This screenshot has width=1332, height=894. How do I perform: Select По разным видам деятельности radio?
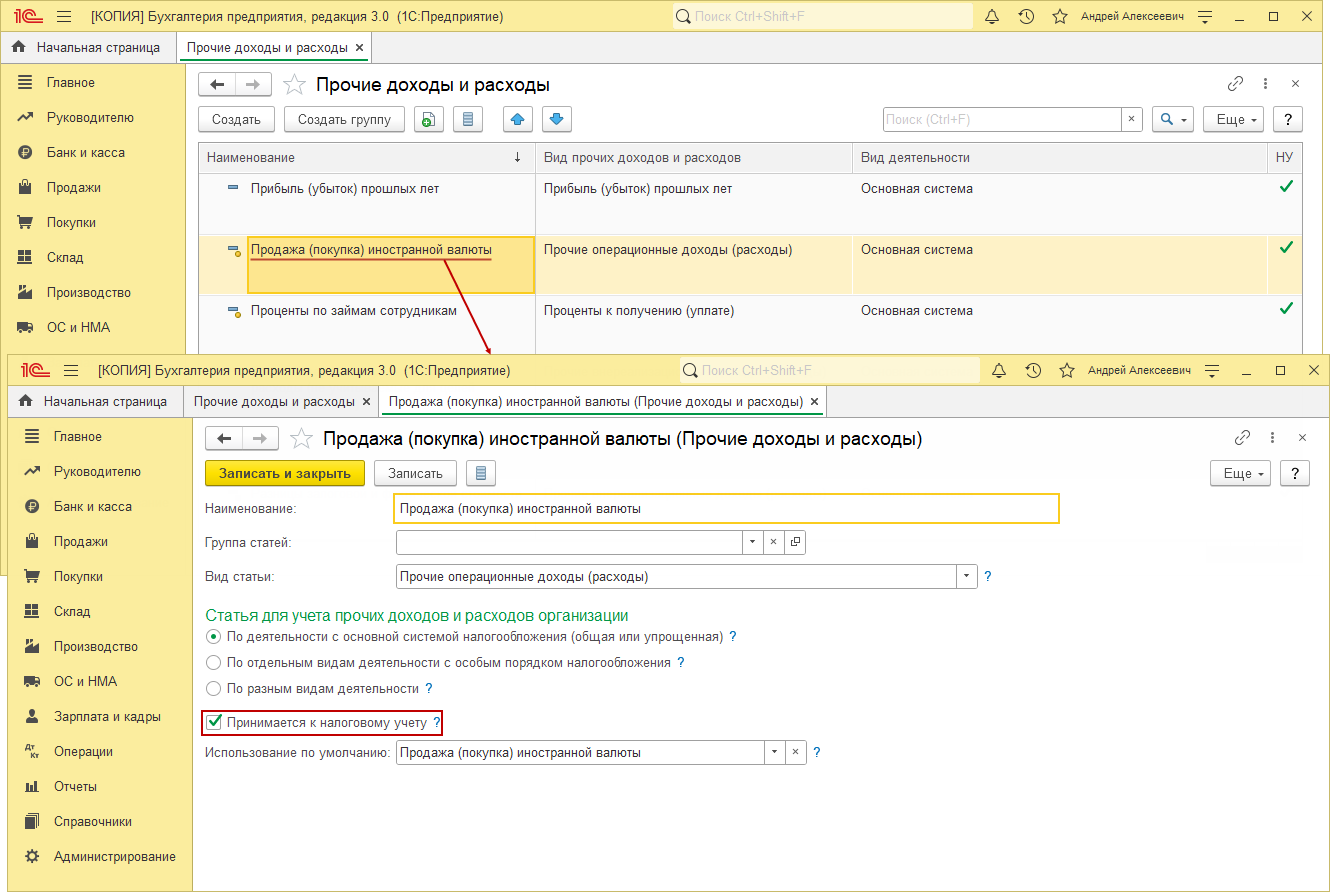tap(213, 688)
